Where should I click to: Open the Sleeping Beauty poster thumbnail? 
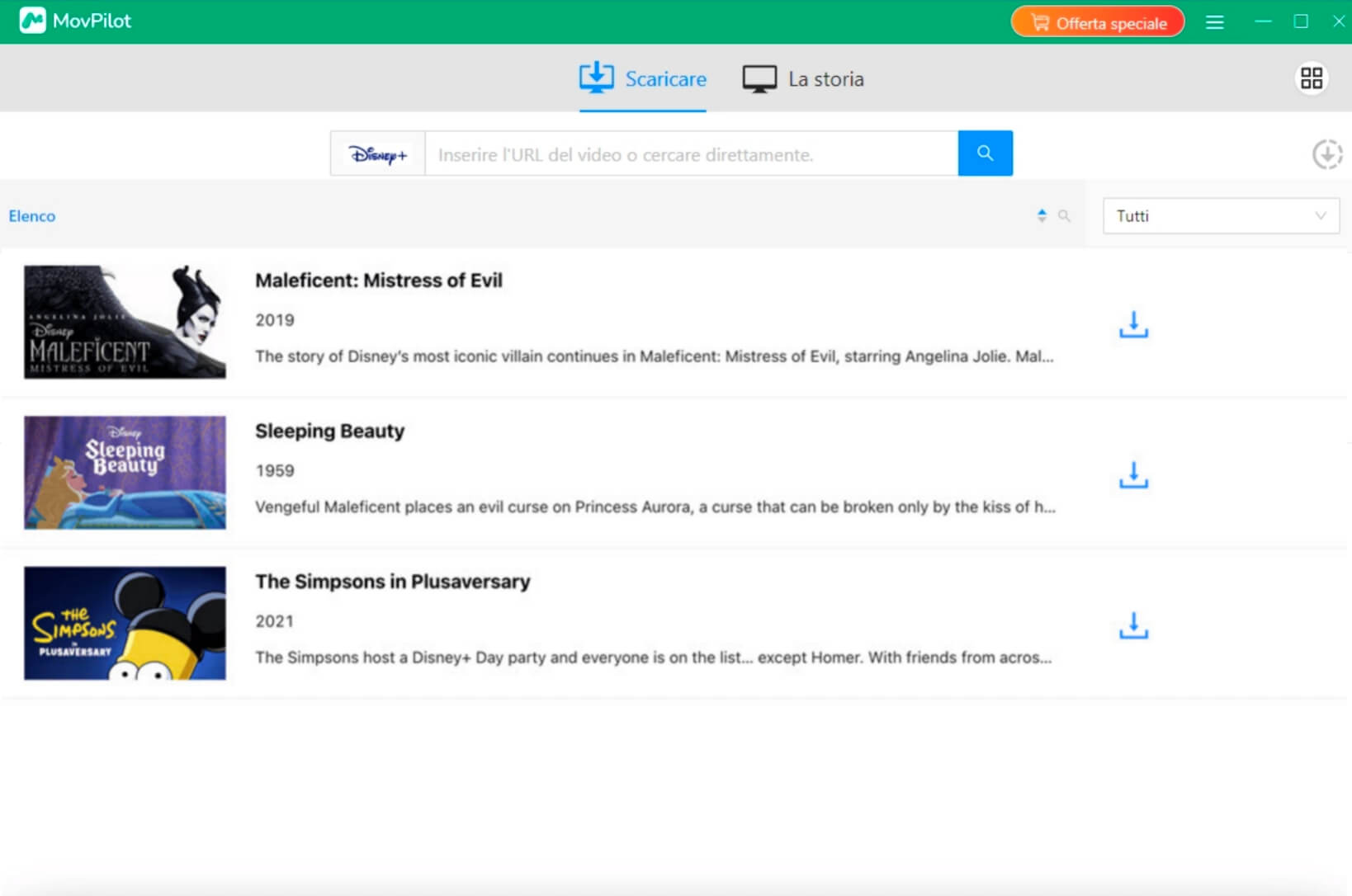tap(125, 473)
